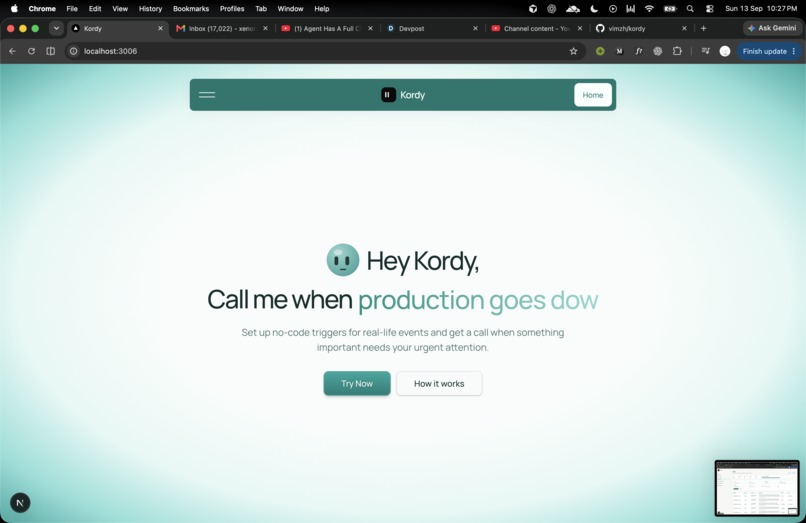Click the Kordy face mascot icon
Image resolution: width=806 pixels, height=523 pixels.
343,260
